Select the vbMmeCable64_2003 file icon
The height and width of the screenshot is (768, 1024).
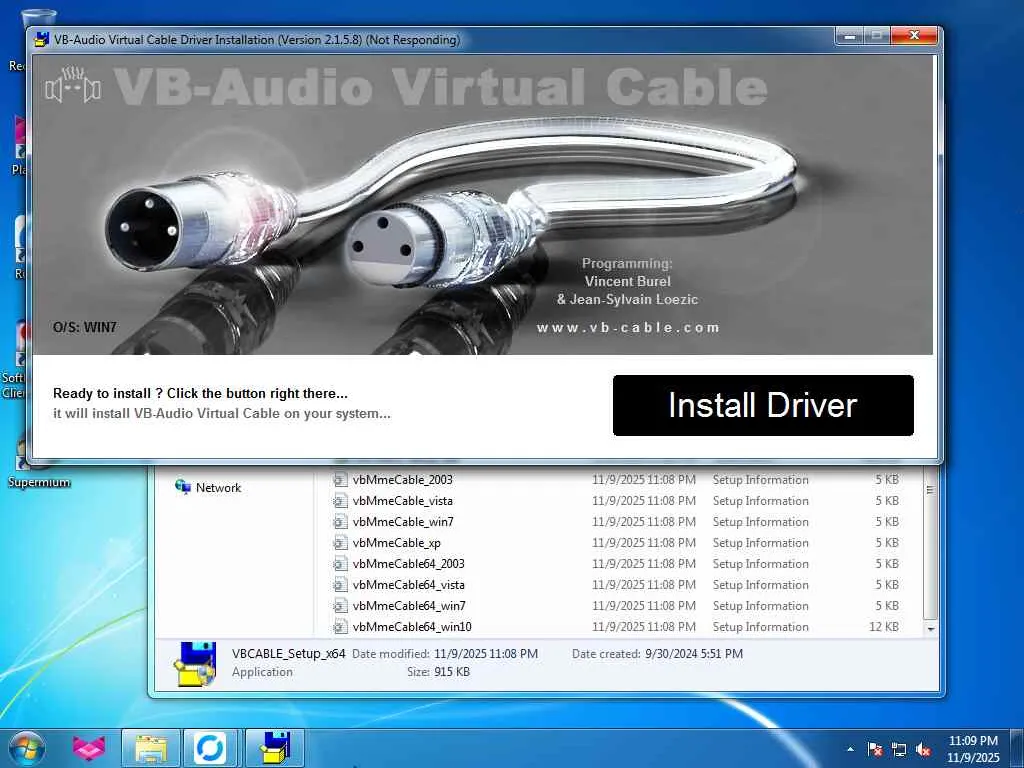point(340,564)
